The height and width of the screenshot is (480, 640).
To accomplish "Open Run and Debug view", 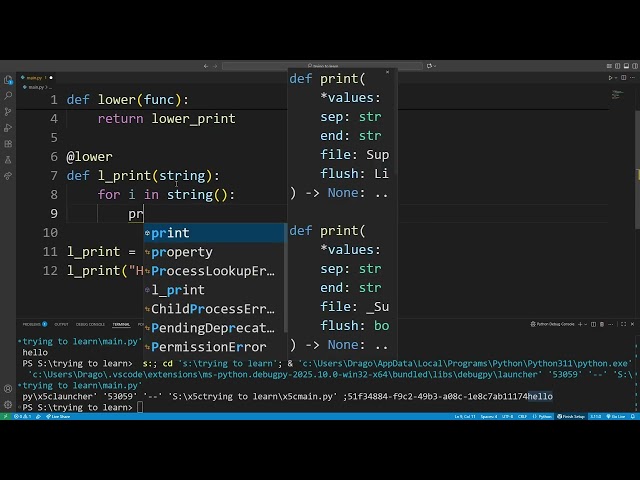I will 8,128.
